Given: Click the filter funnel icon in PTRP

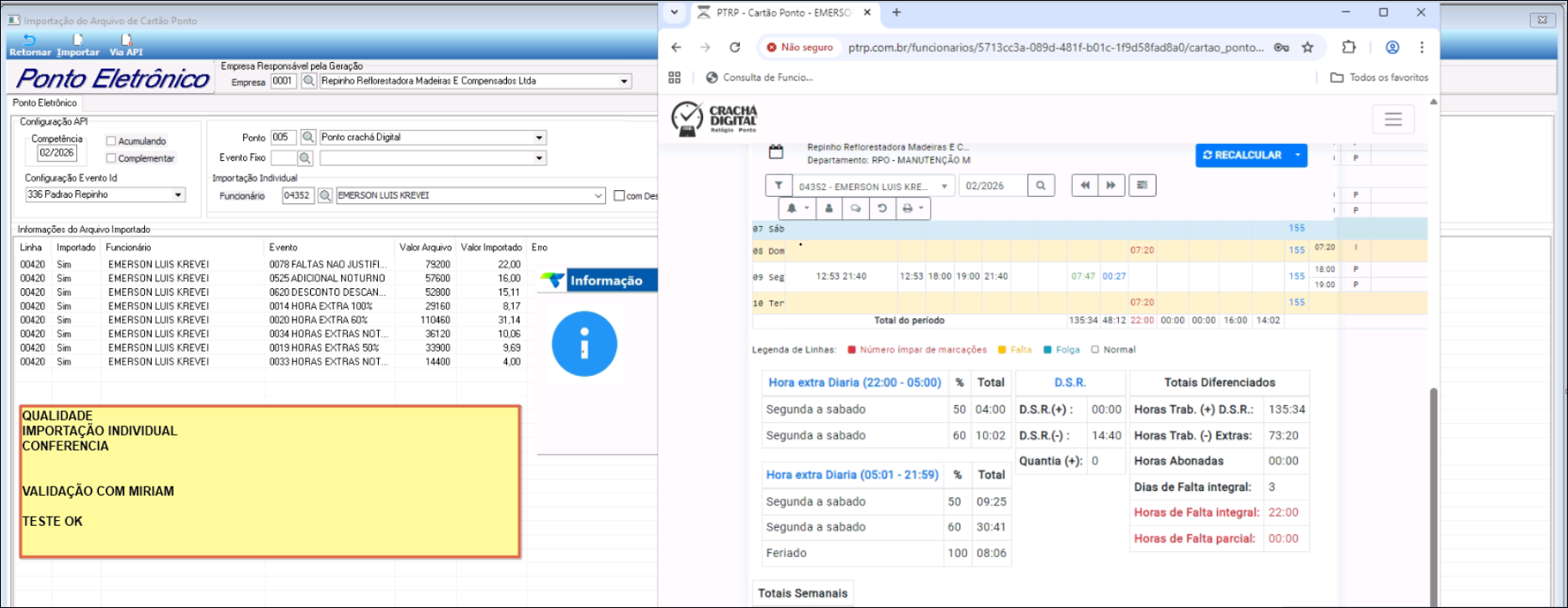Looking at the screenshot, I should (x=779, y=186).
